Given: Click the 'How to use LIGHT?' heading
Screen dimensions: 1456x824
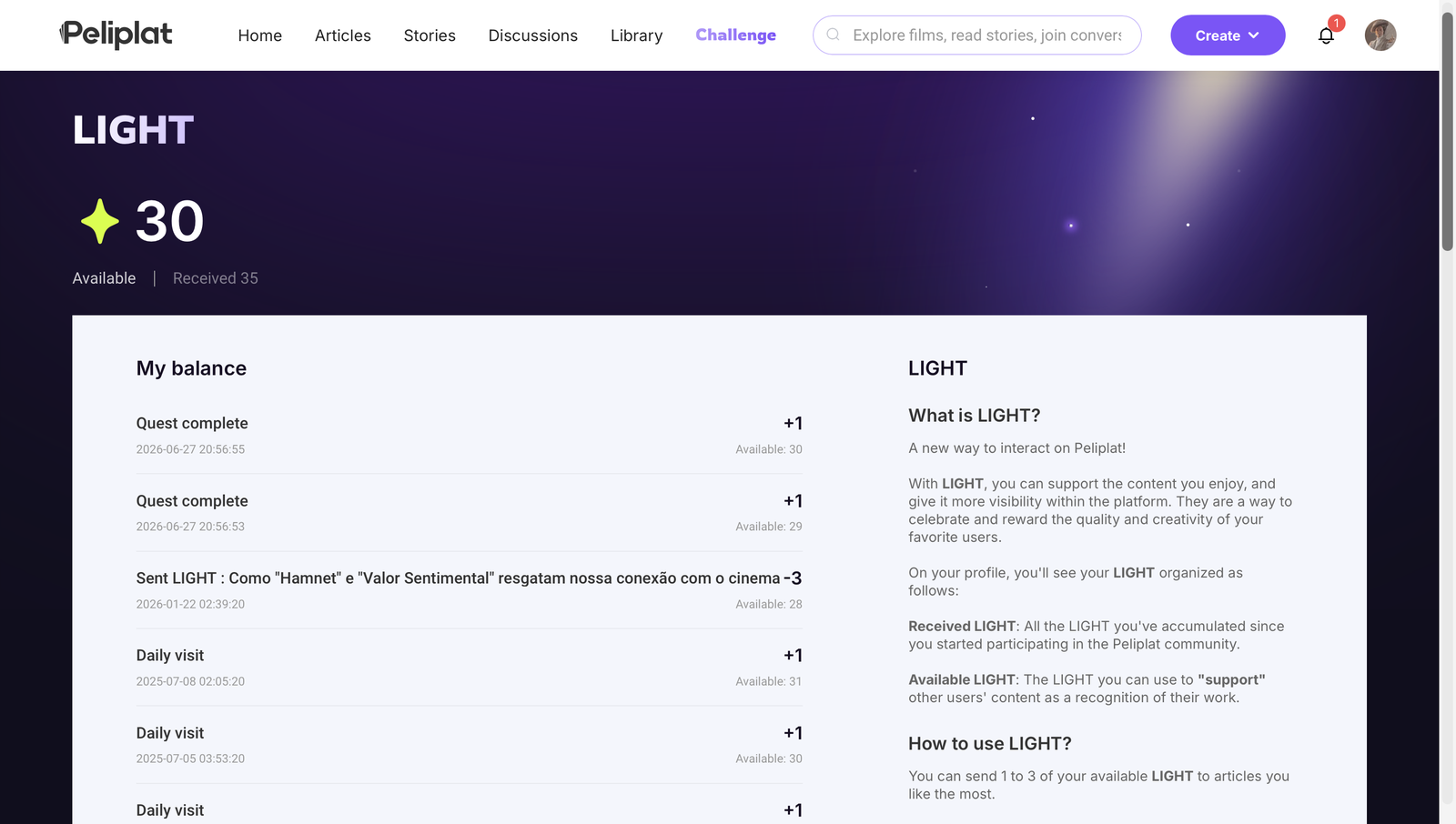Looking at the screenshot, I should (x=990, y=744).
